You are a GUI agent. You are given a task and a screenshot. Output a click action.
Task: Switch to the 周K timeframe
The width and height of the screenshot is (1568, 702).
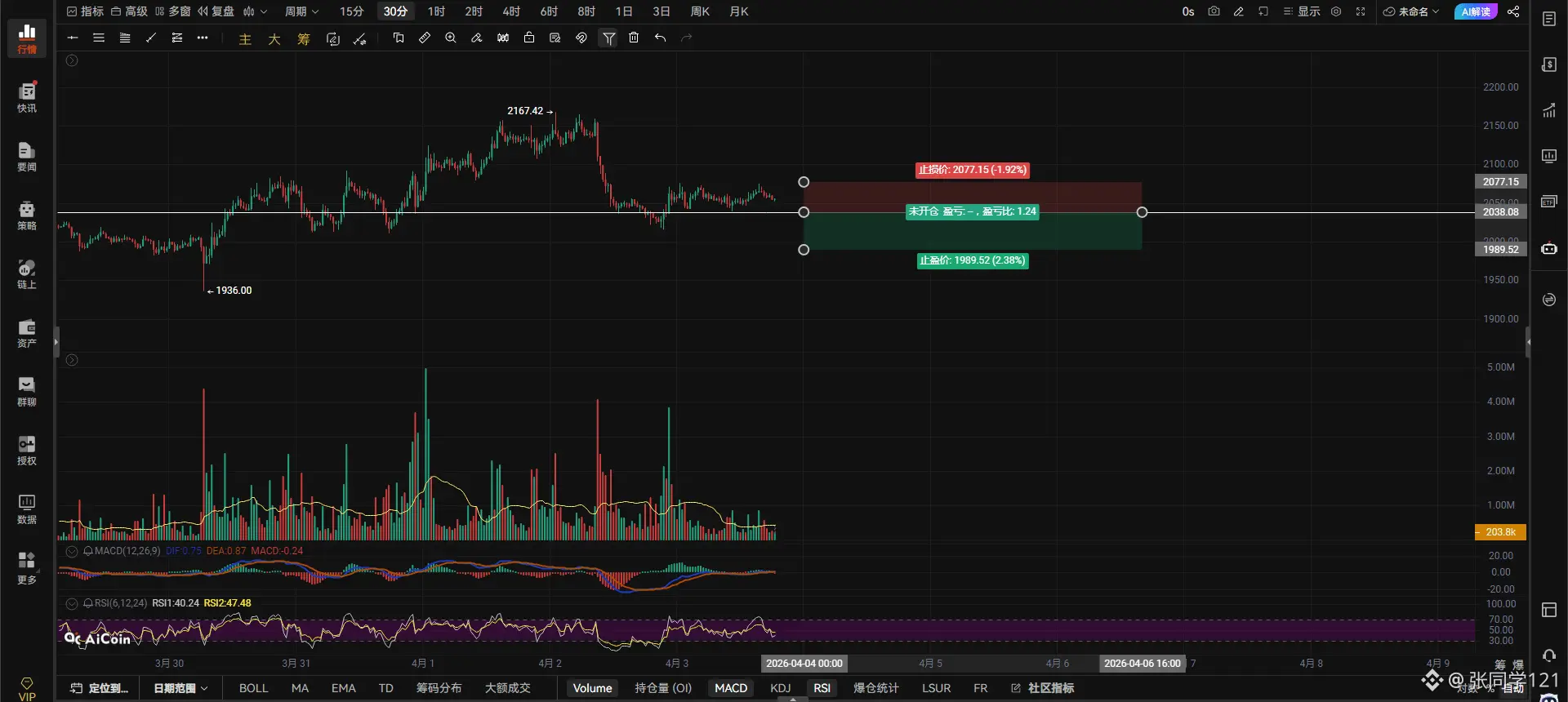[700, 11]
